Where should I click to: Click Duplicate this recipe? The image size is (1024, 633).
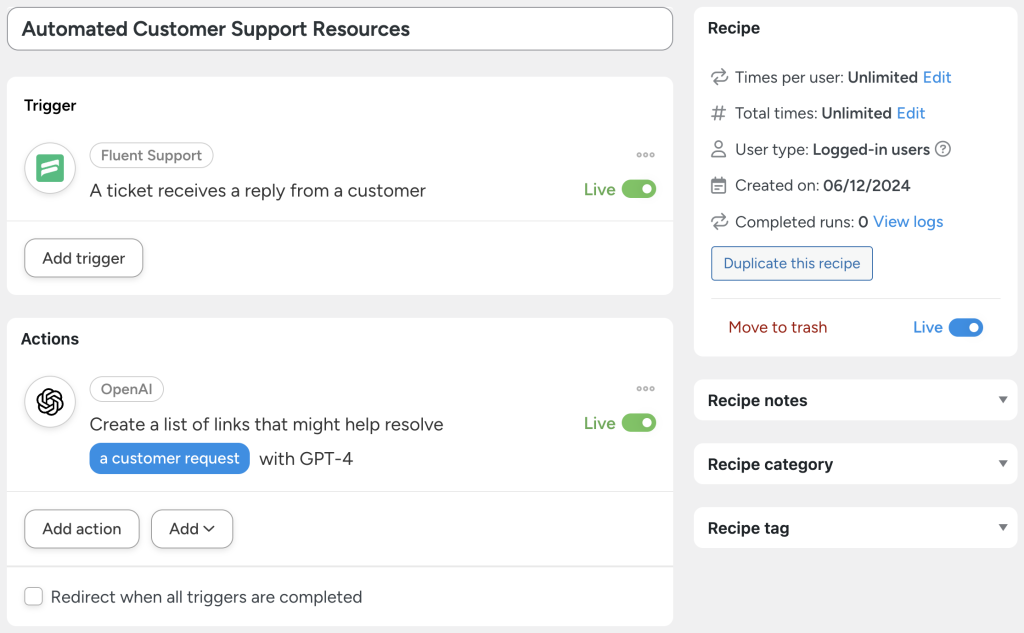coord(791,263)
